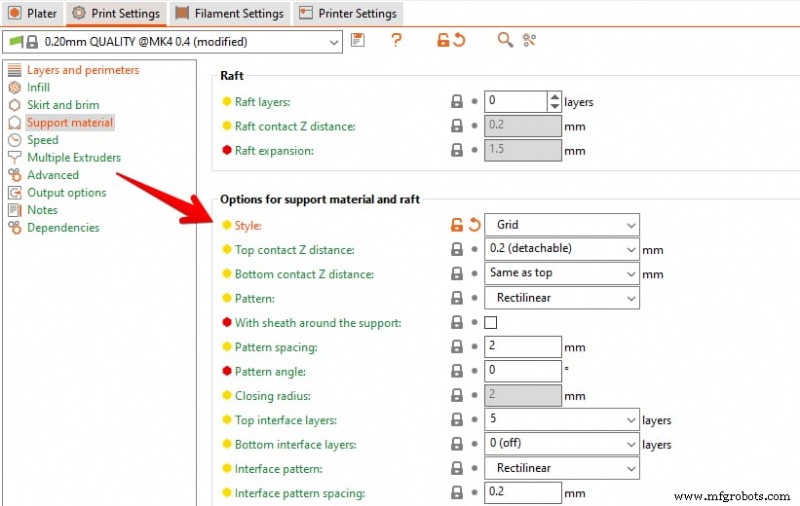Viewport: 800px width, 506px height.
Task: Click the lock icon for Interface pattern spacing
Action: coord(457,493)
